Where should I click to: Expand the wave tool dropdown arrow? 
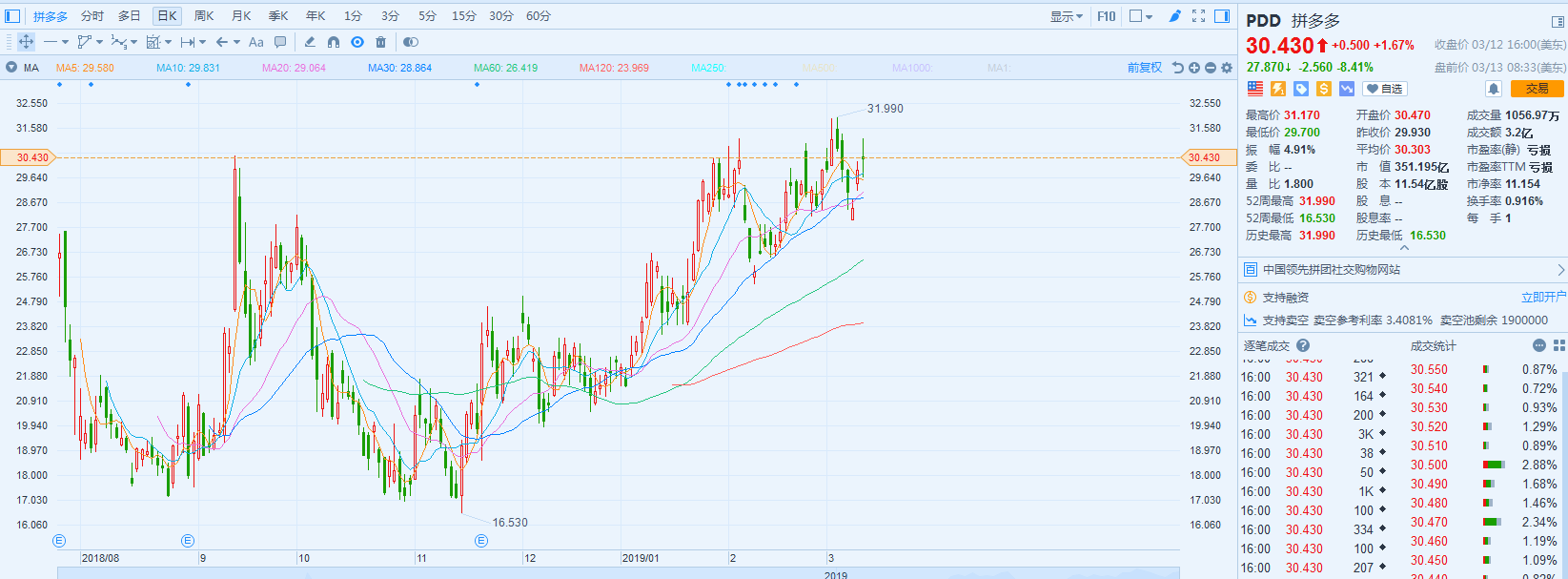pos(133,42)
